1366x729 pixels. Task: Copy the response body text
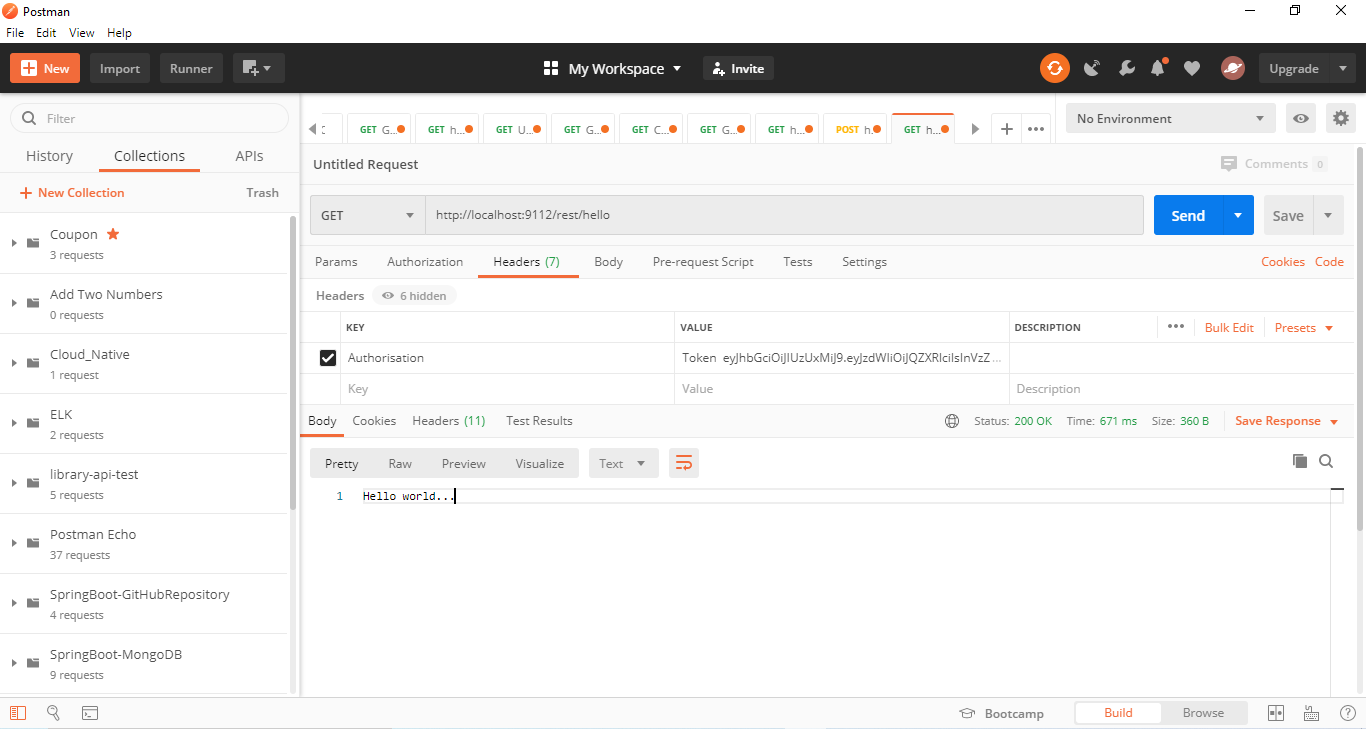[x=1300, y=460]
